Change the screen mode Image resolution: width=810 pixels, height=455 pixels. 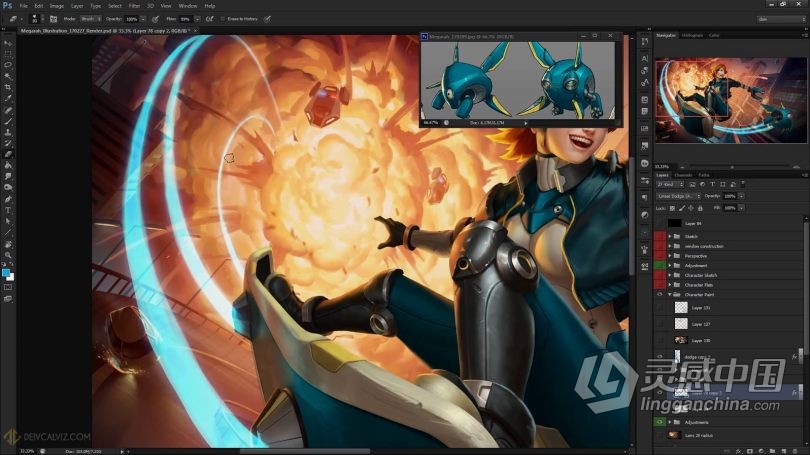coord(8,299)
